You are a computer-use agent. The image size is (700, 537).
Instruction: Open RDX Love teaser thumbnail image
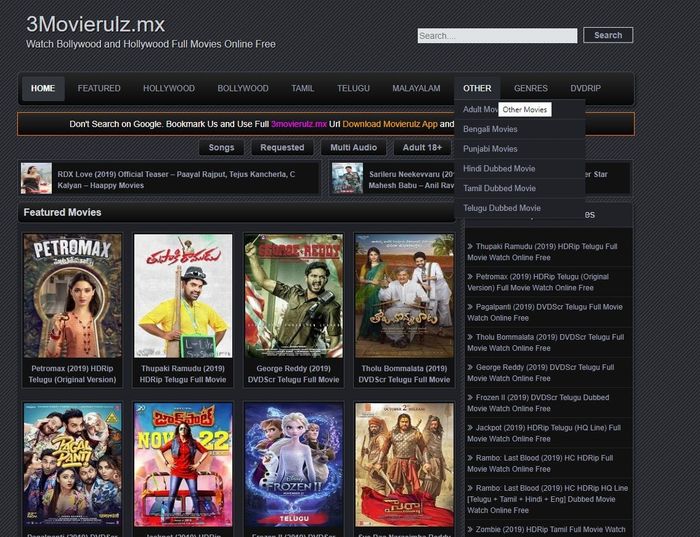36,178
